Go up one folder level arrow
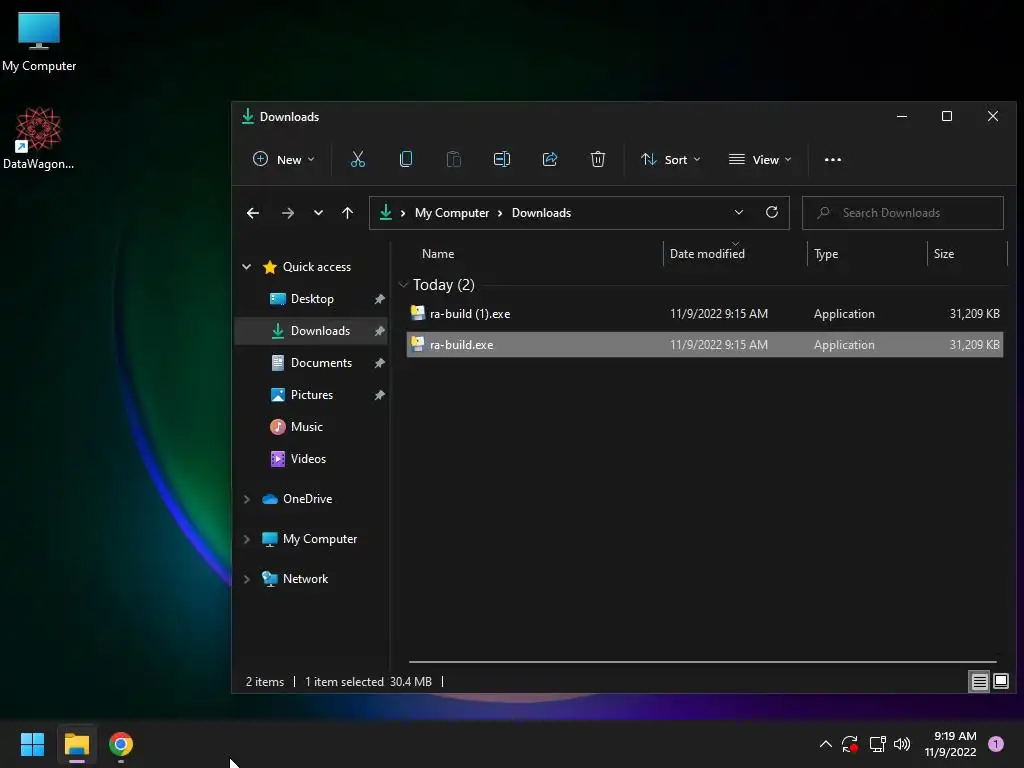Image resolution: width=1024 pixels, height=768 pixels. click(x=347, y=213)
